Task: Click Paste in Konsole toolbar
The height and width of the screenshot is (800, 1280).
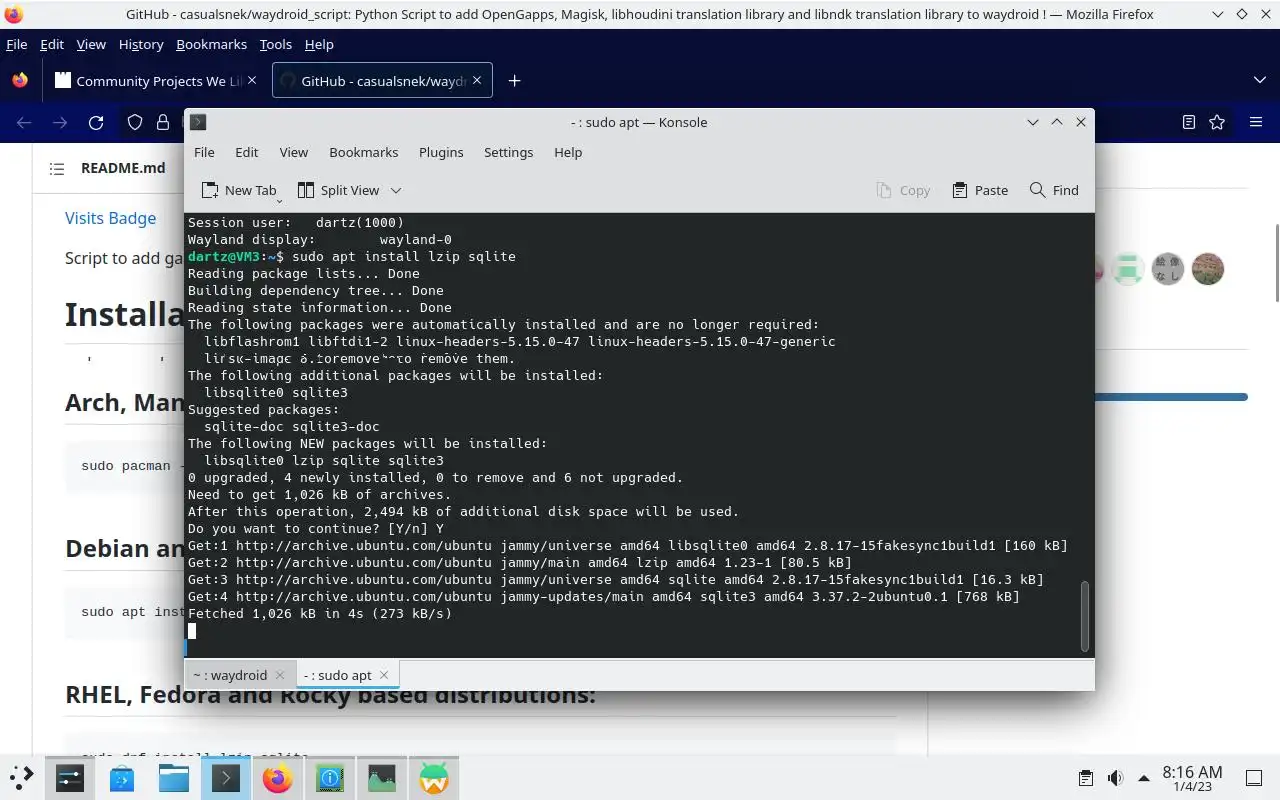Action: point(980,190)
